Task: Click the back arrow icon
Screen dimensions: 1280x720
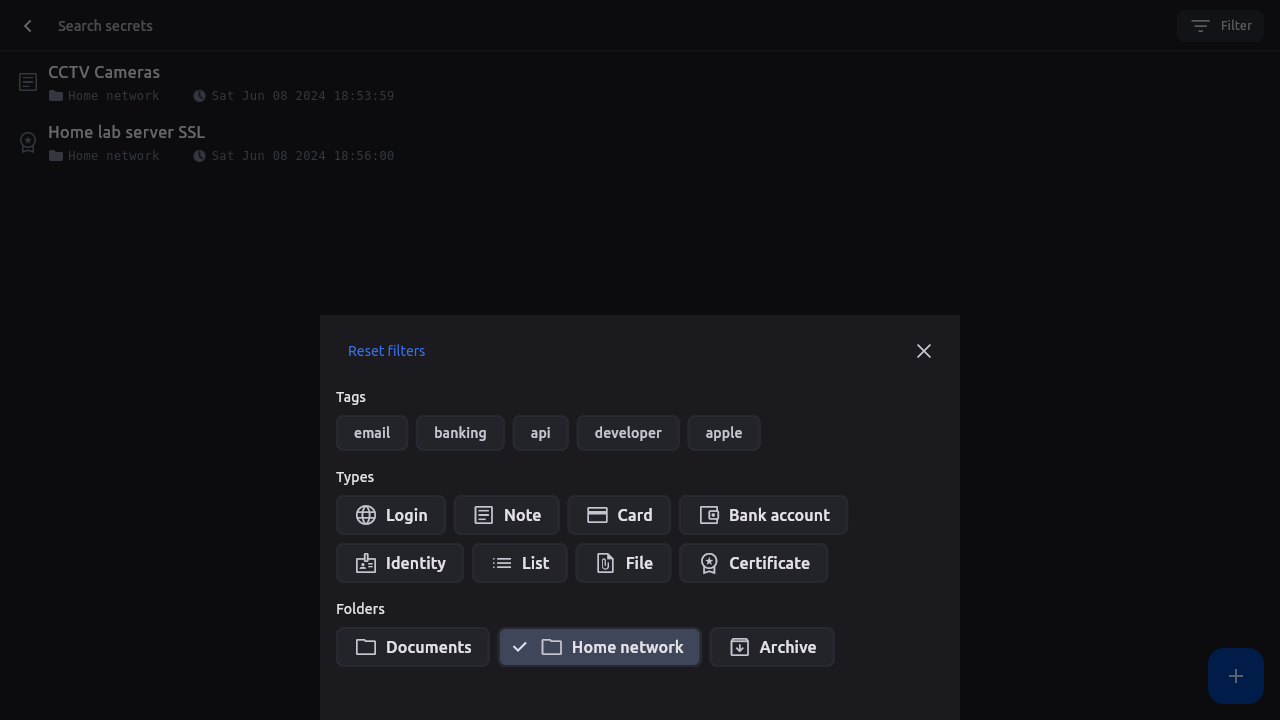Action: tap(28, 26)
